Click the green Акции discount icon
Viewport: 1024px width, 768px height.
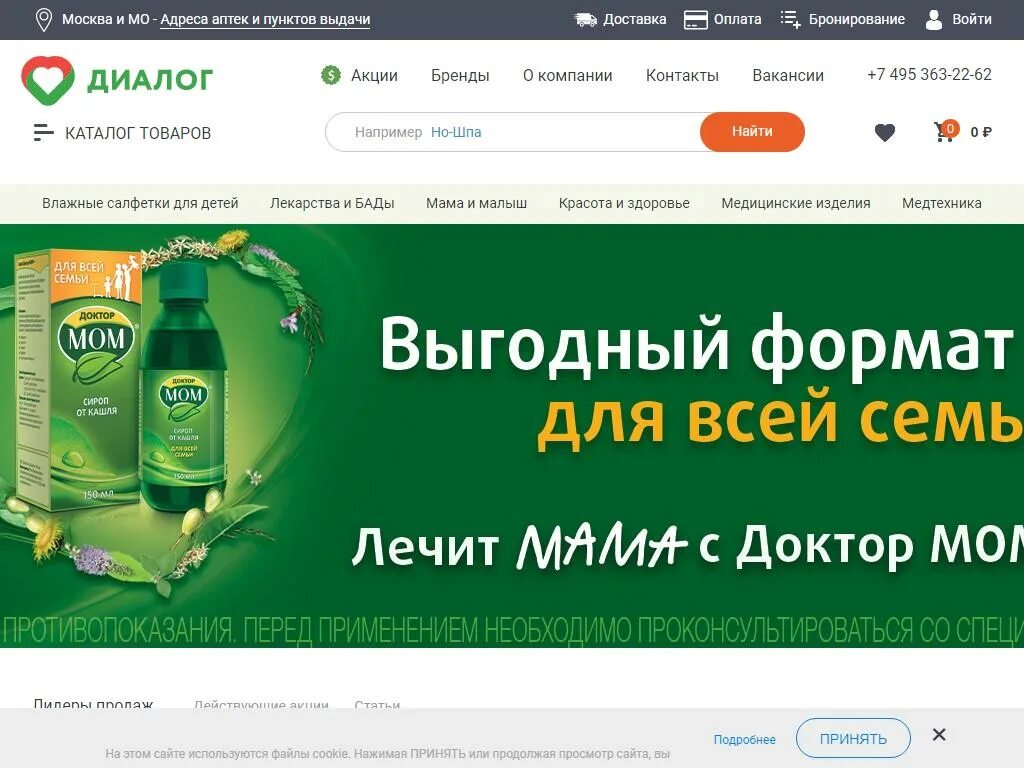pyautogui.click(x=331, y=75)
